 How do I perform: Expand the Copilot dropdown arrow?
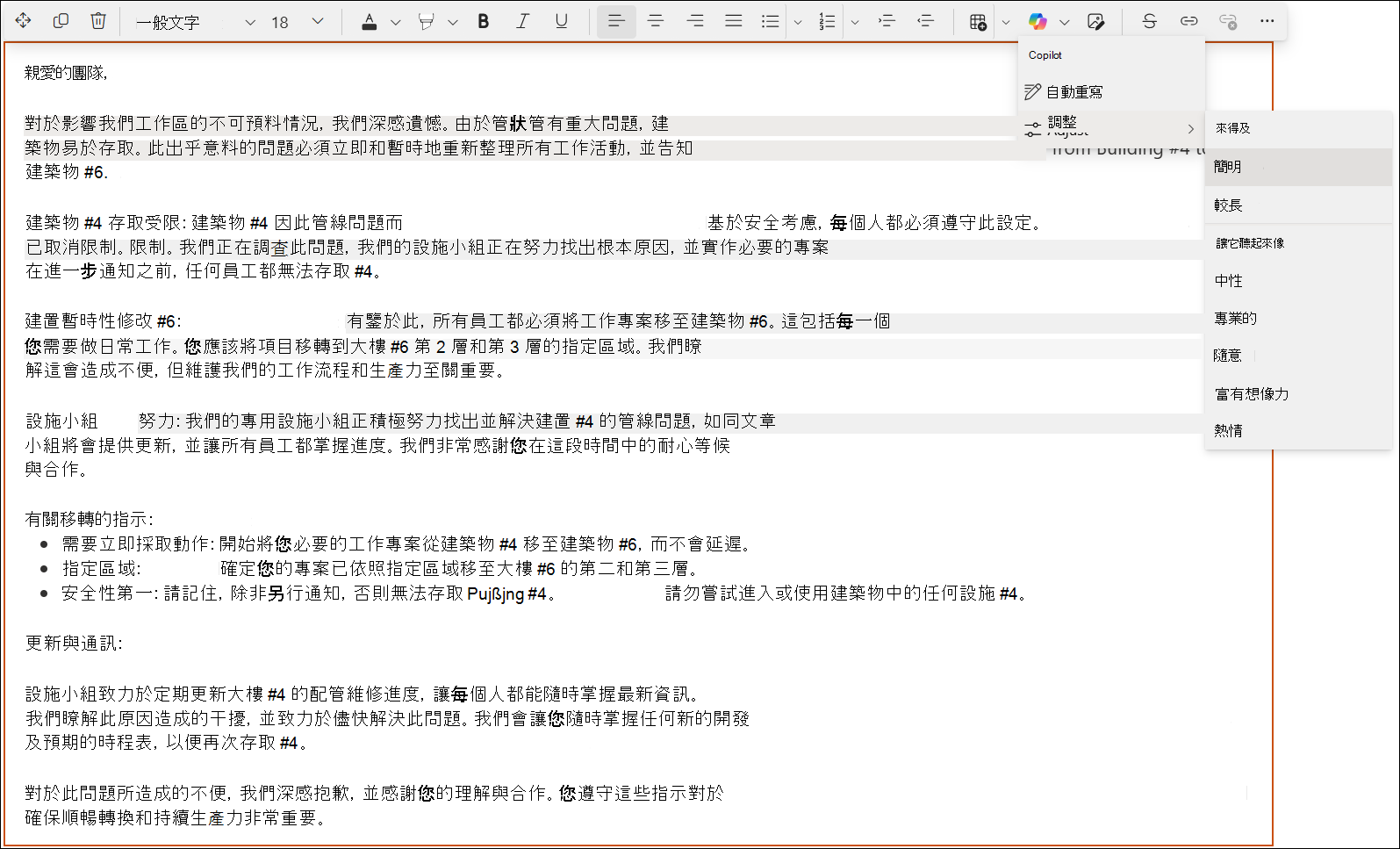[1064, 22]
